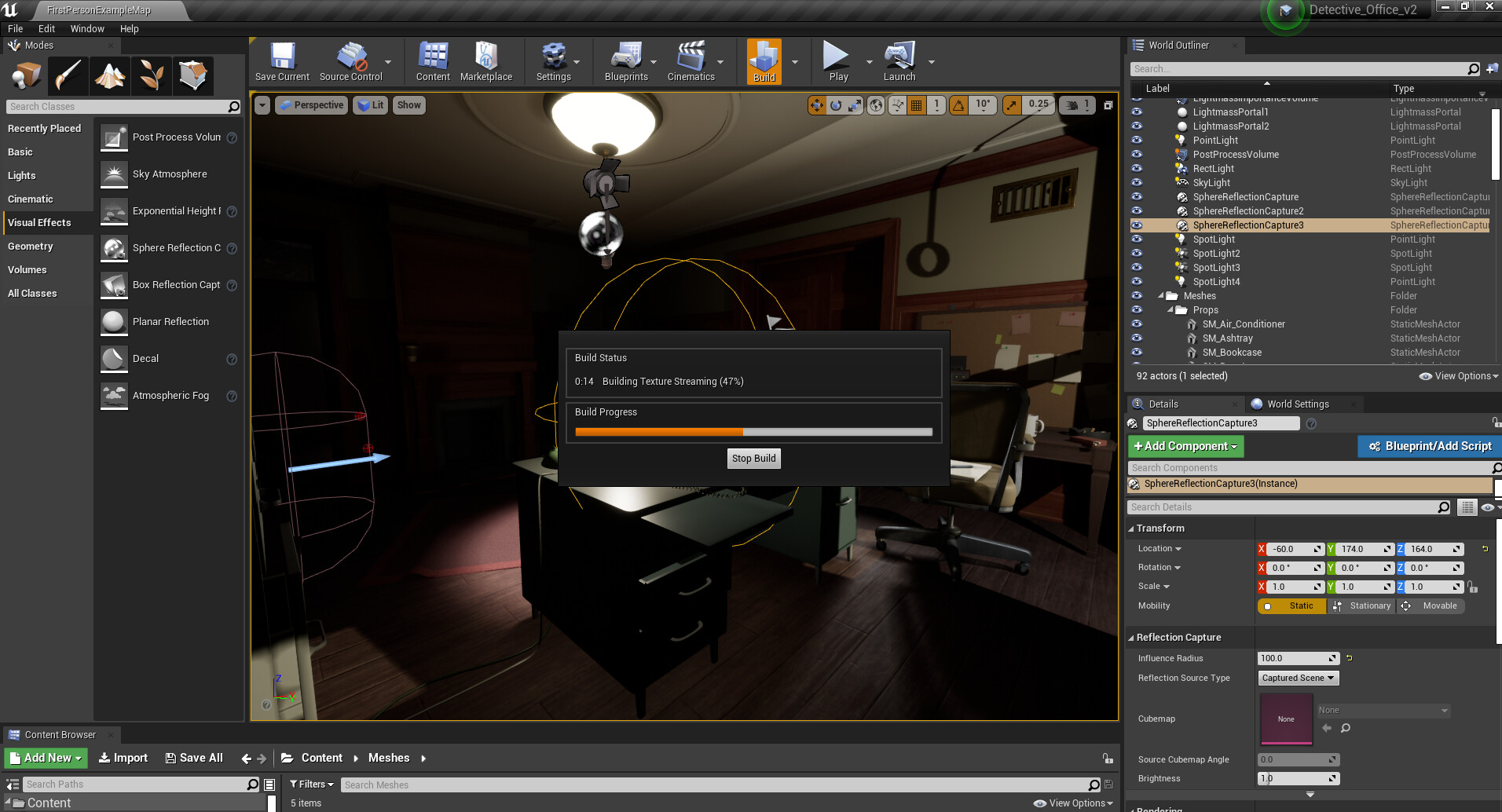Activate Landscape editing mode

point(109,75)
